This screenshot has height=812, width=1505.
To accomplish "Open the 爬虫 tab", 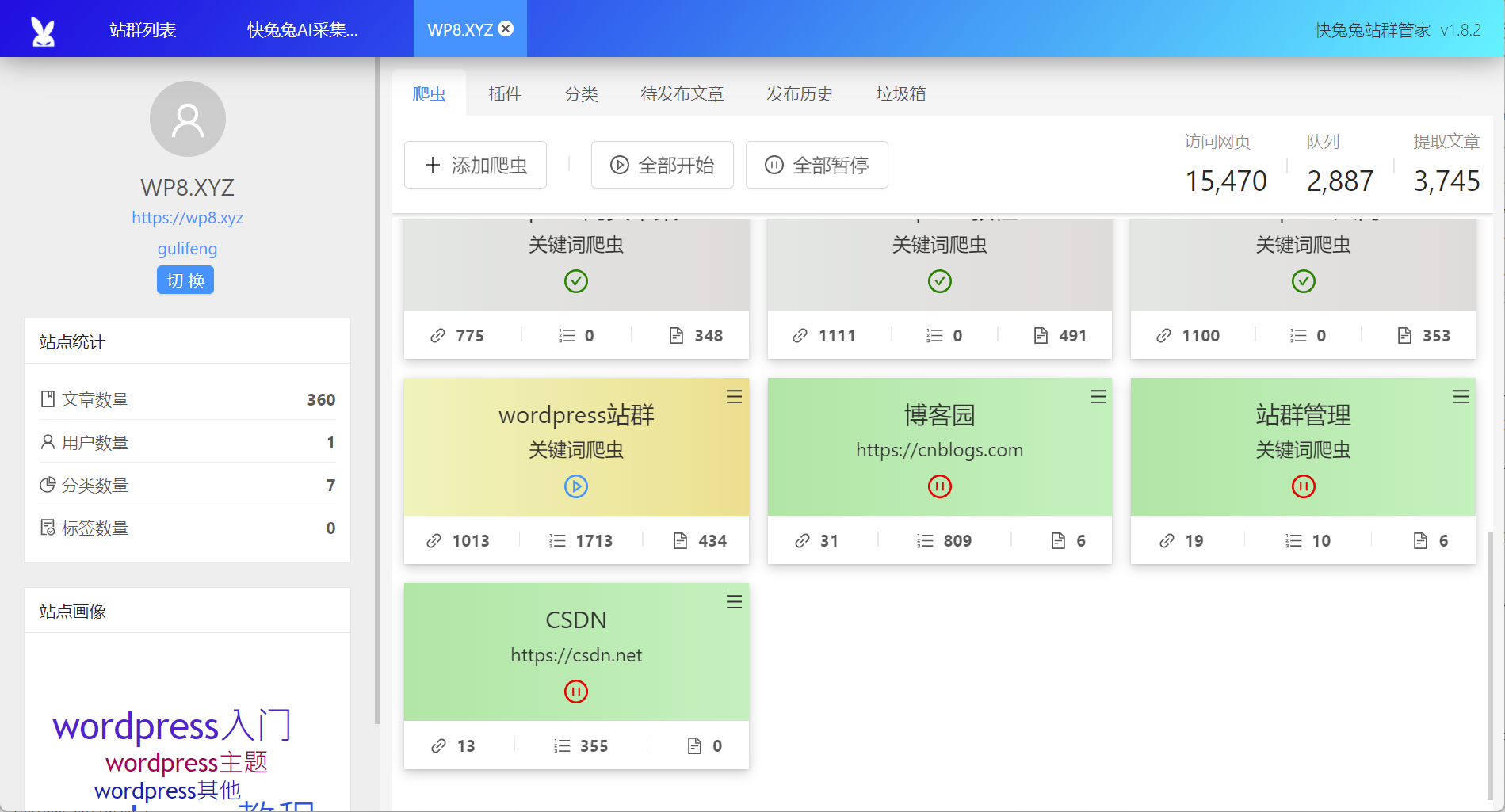I will coord(429,93).
